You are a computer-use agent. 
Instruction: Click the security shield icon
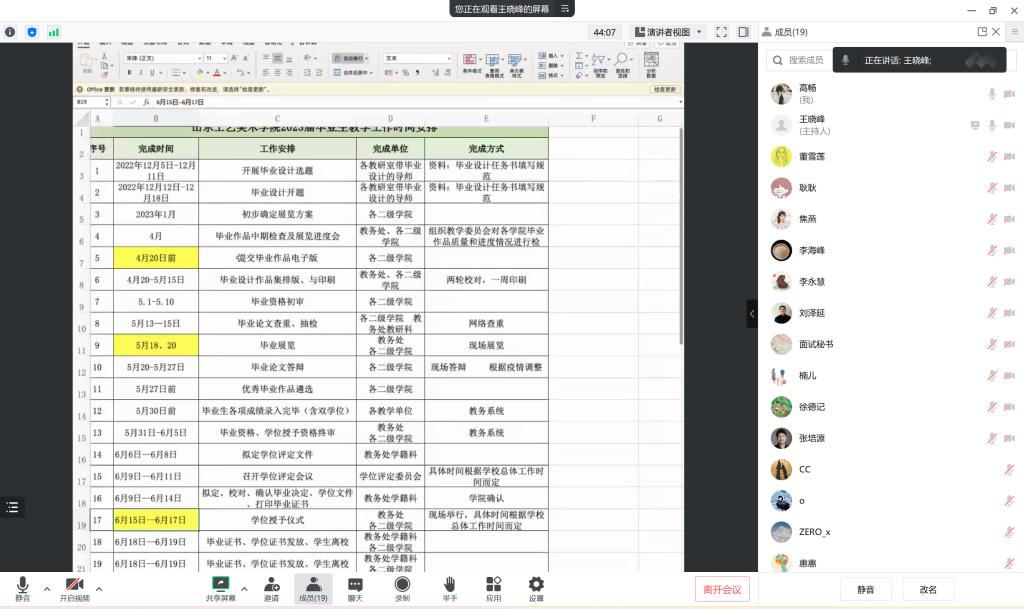32,32
